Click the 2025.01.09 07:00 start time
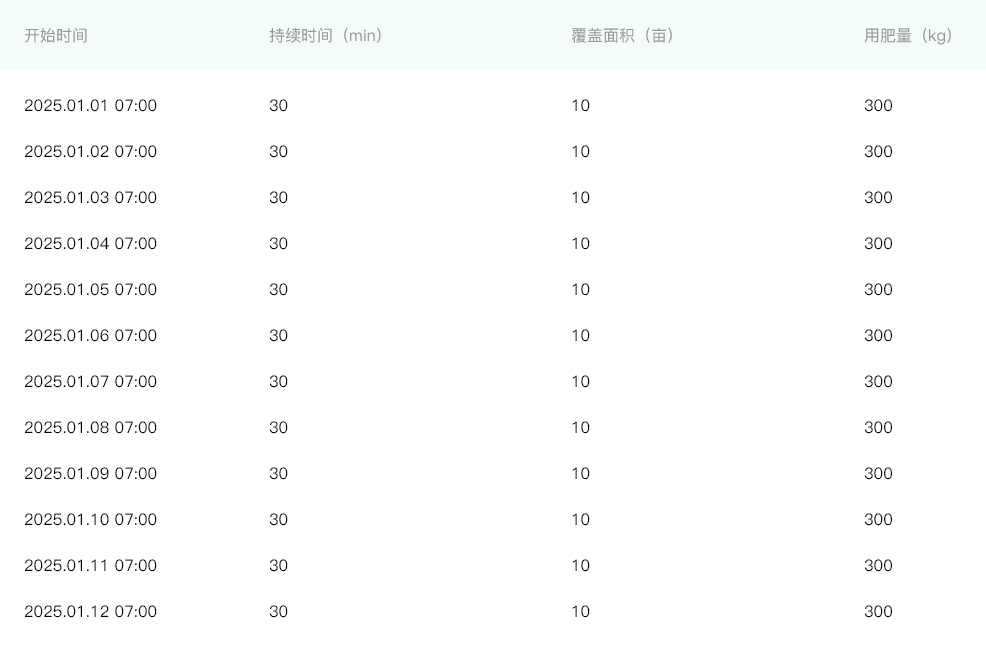This screenshot has width=986, height=646. coord(91,473)
